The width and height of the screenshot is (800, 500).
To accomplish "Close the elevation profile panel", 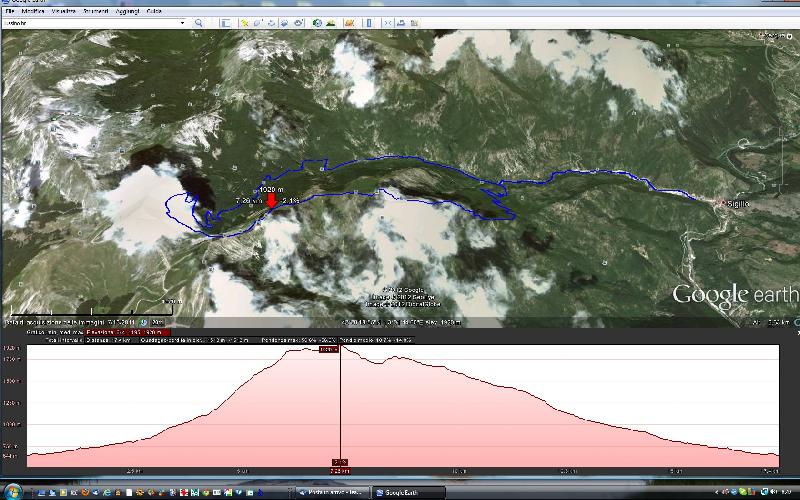I will point(797,332).
